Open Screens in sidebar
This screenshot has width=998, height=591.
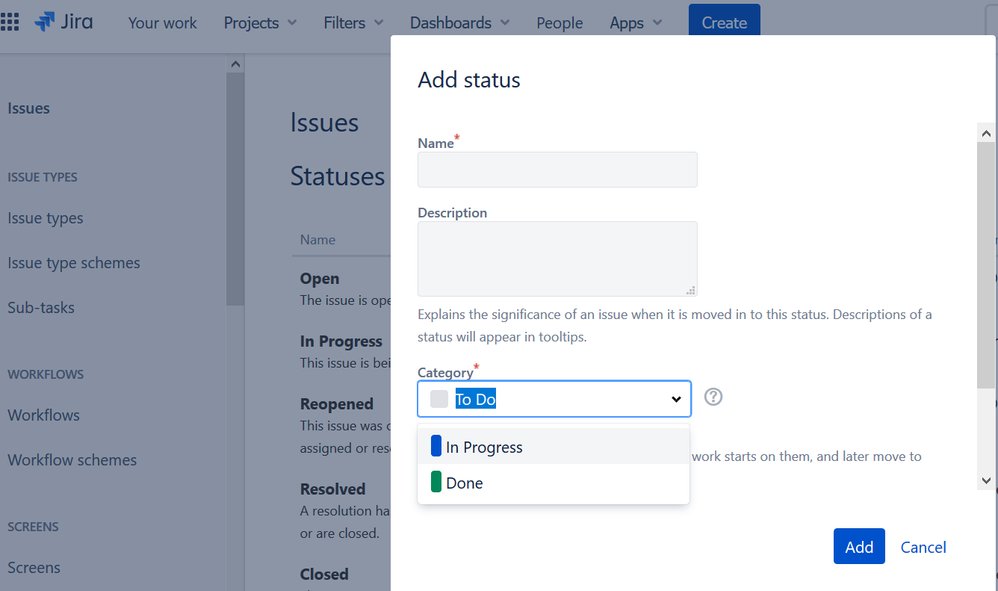point(34,567)
